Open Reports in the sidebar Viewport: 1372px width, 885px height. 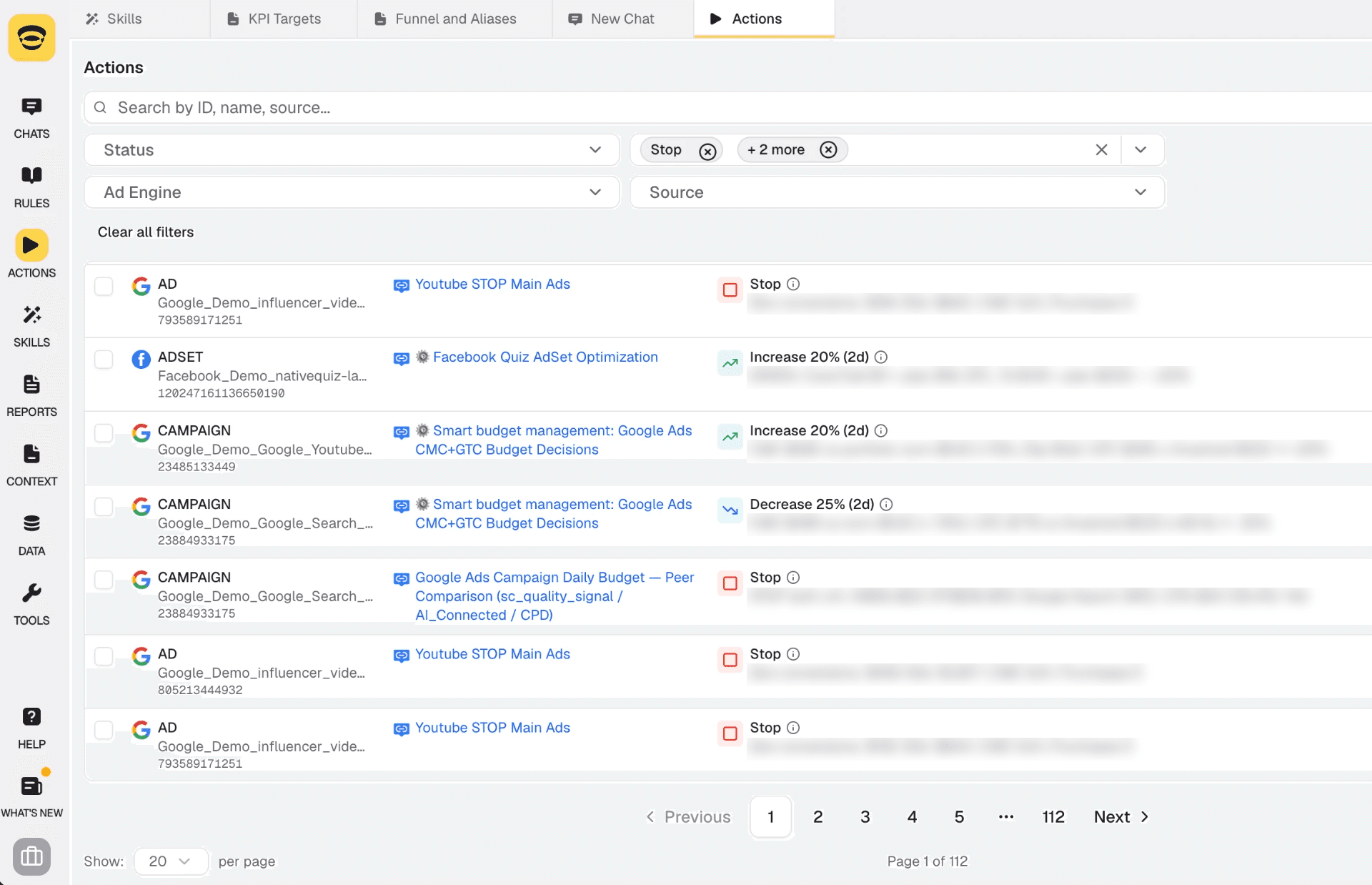31,396
